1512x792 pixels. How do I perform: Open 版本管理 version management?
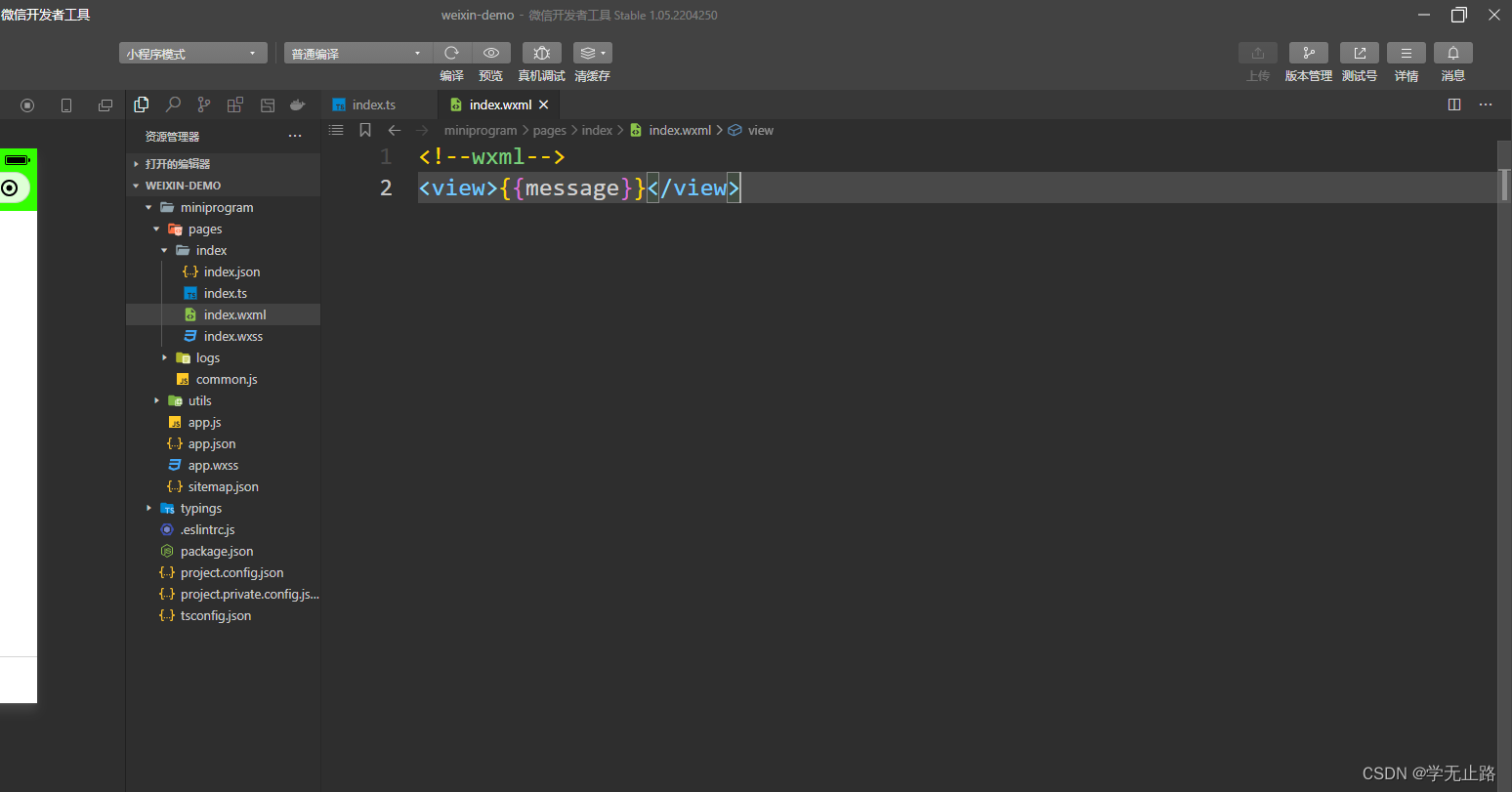pos(1309,53)
